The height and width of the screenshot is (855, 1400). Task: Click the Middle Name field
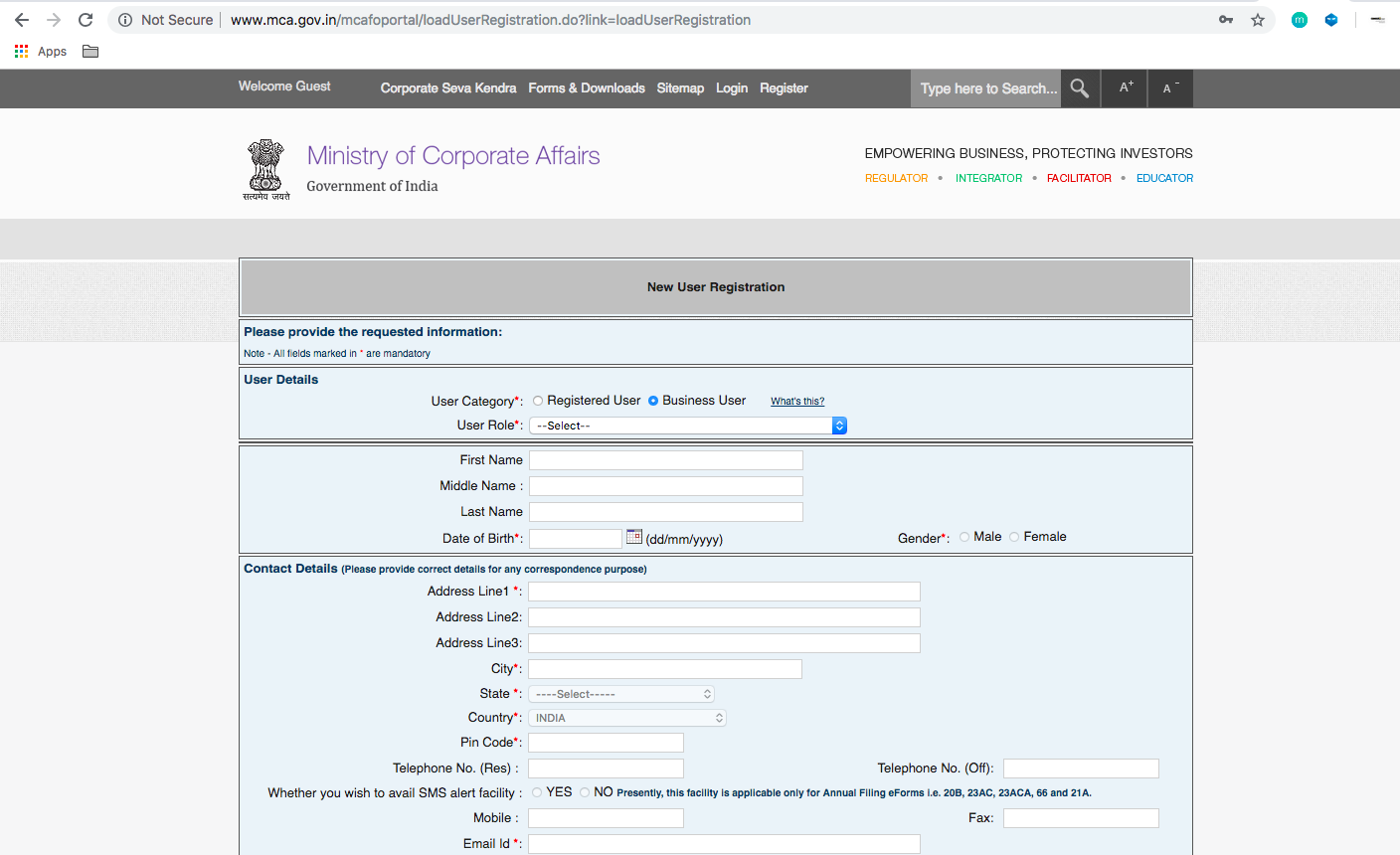click(666, 486)
